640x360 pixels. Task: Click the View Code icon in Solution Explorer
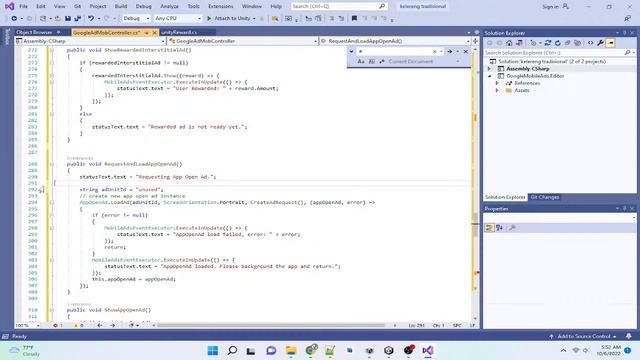coord(590,43)
